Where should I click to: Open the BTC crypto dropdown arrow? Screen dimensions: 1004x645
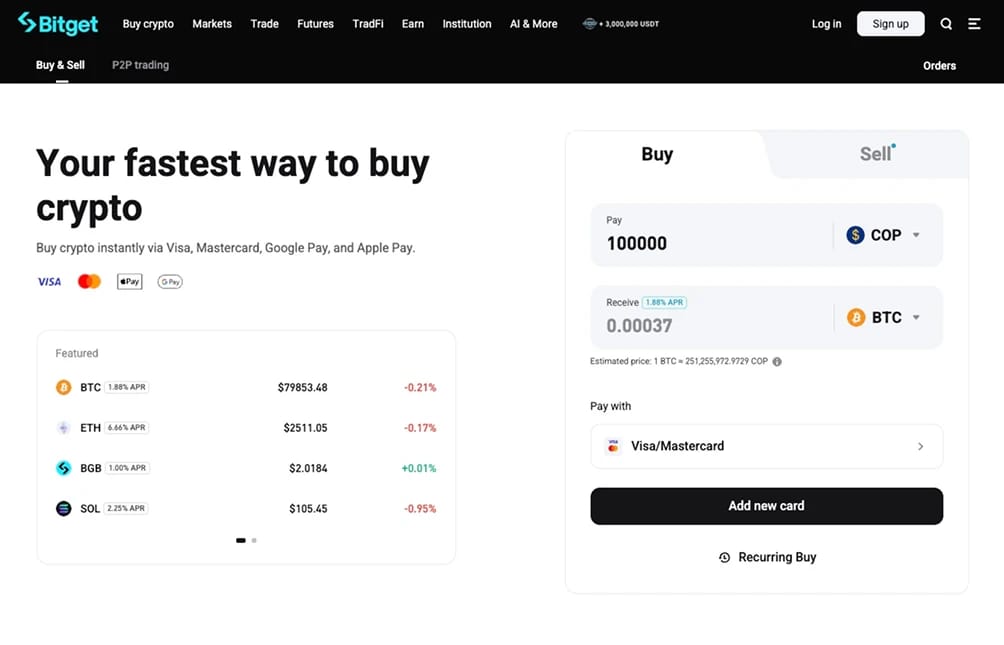click(916, 317)
